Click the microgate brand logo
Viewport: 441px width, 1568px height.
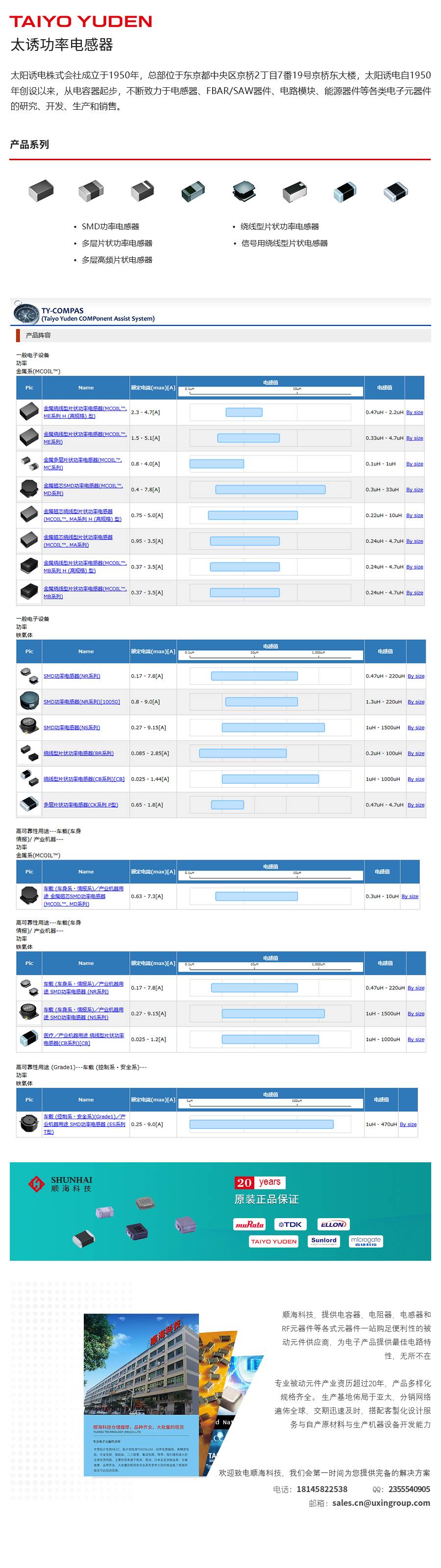click(366, 1241)
